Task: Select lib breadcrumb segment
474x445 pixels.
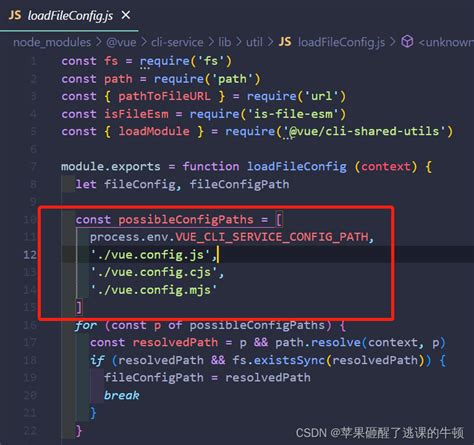Action: pyautogui.click(x=225, y=42)
